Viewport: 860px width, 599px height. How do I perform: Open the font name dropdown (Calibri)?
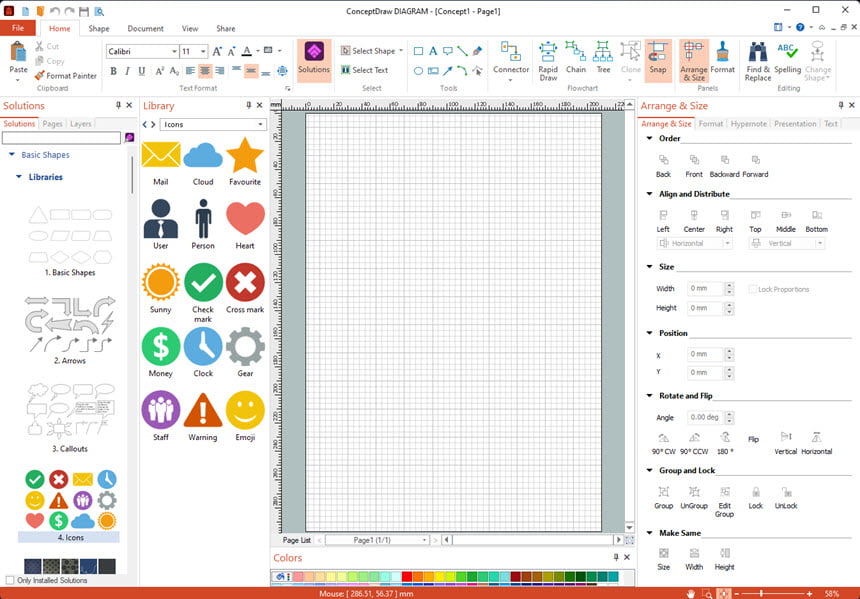[x=174, y=52]
